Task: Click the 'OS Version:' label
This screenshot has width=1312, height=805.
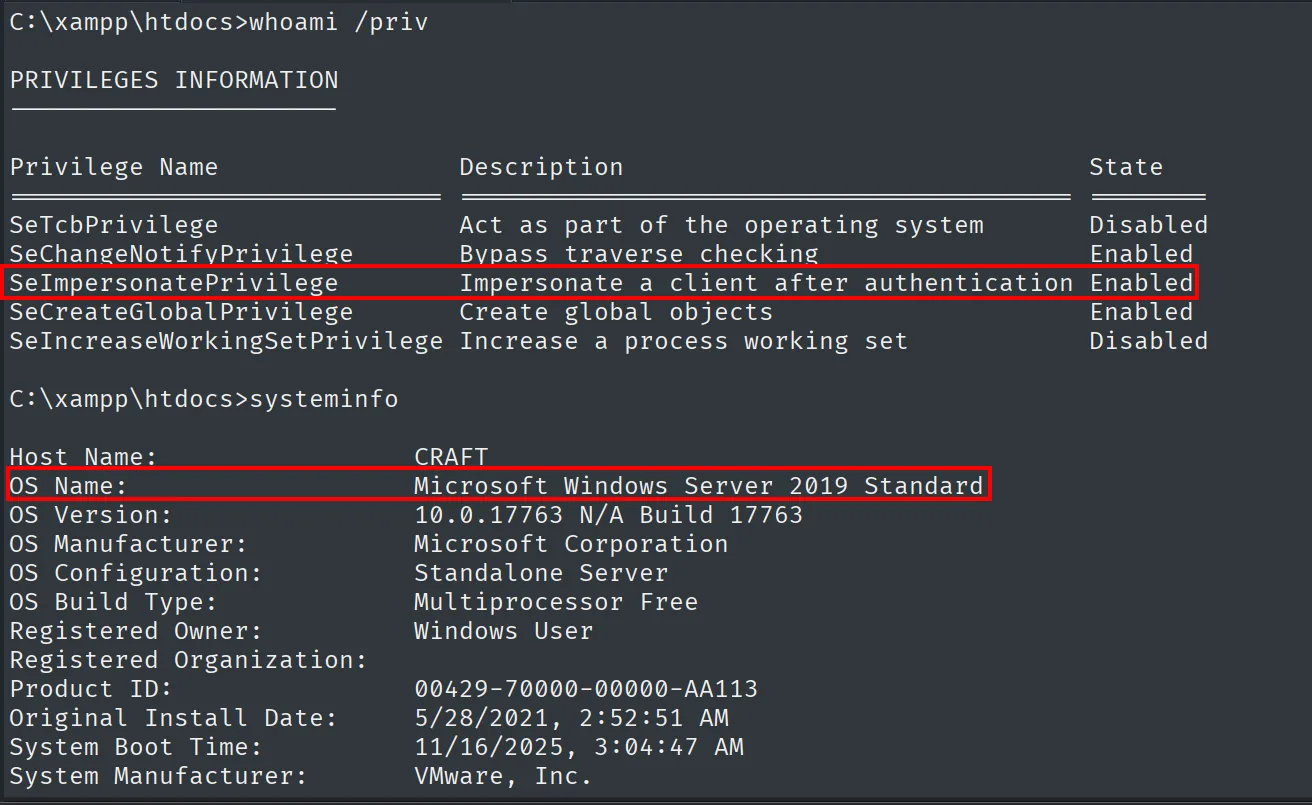Action: point(91,515)
